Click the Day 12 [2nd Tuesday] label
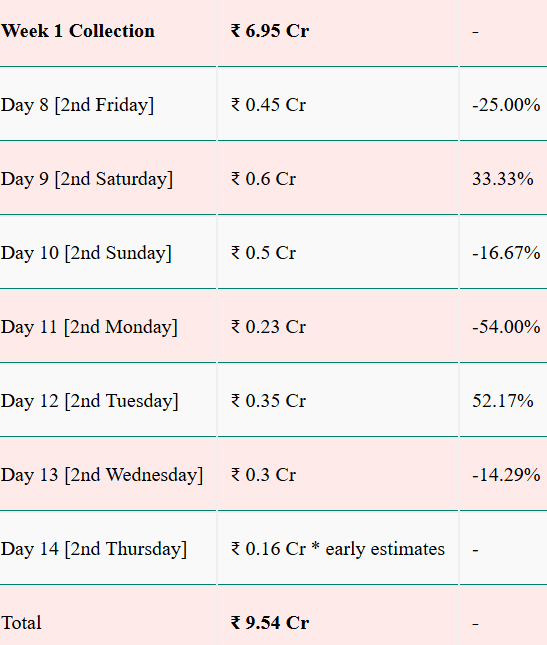The image size is (547, 645). tap(90, 401)
